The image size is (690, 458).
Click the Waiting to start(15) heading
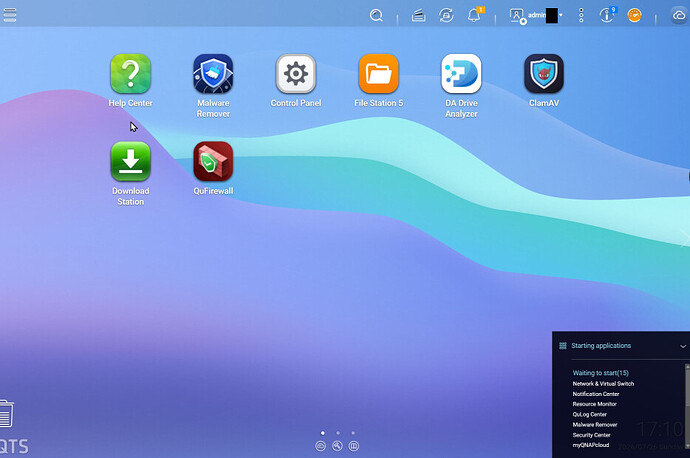pos(600,373)
